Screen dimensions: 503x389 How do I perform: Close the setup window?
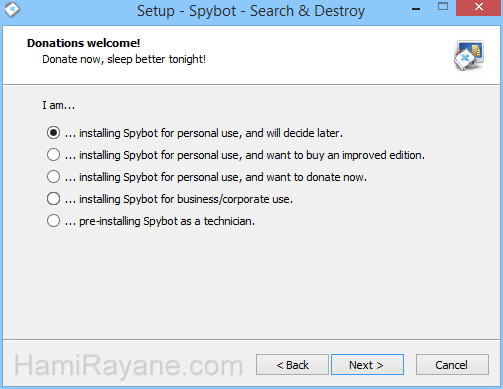[479, 7]
